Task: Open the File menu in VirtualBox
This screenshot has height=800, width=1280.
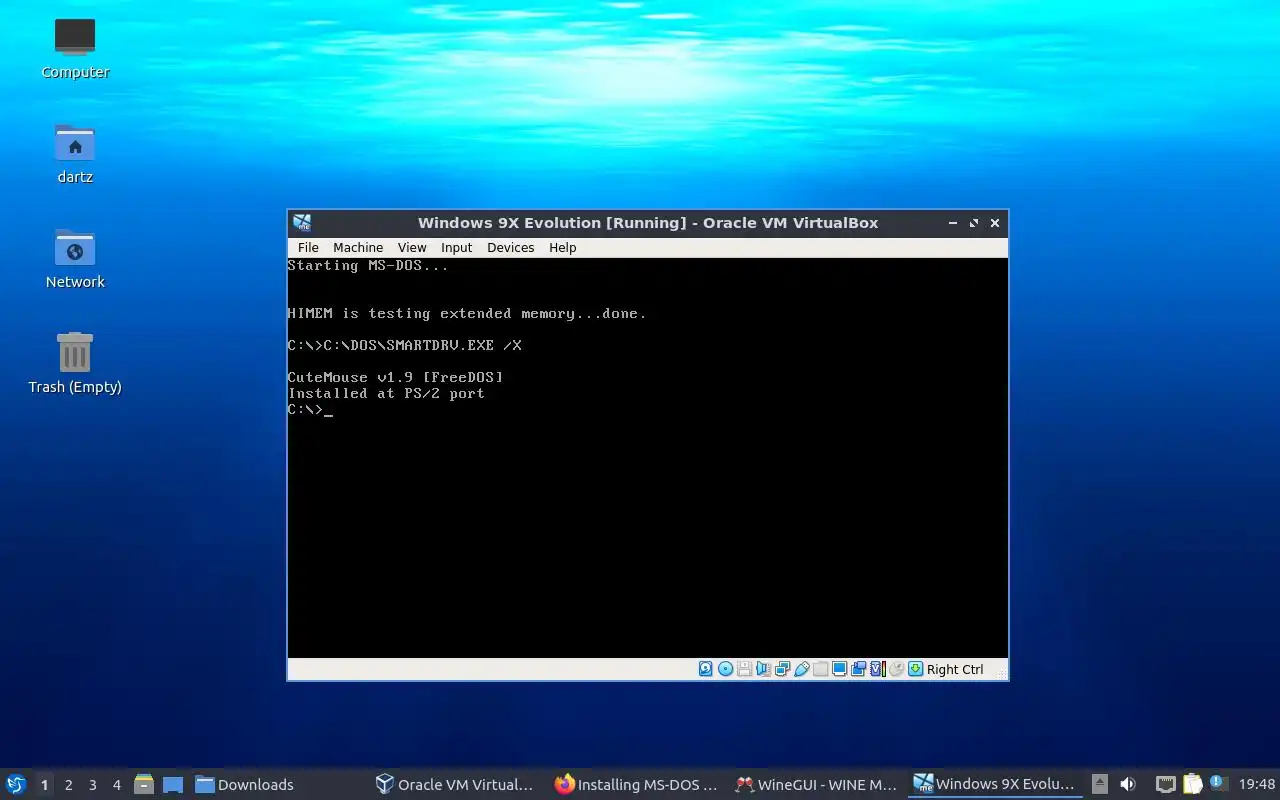Action: (308, 247)
